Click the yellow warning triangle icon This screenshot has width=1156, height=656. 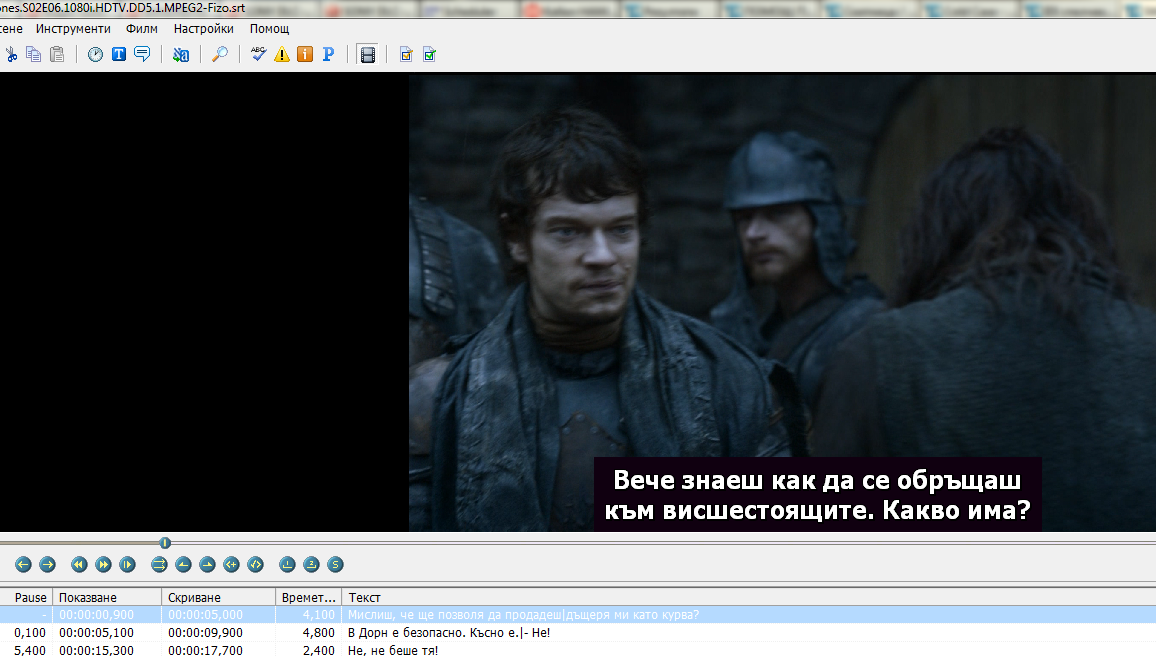point(282,54)
